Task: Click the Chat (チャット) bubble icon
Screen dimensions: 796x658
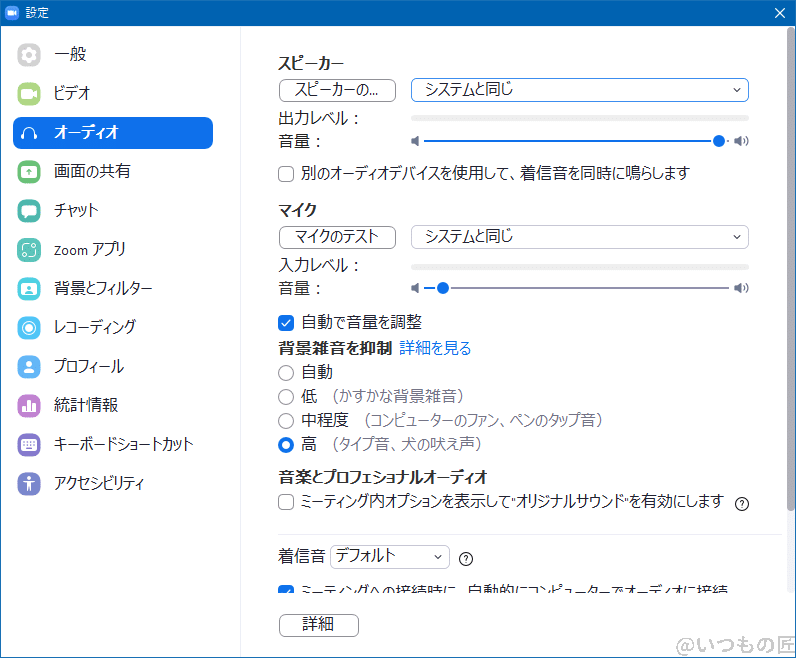Action: [29, 211]
